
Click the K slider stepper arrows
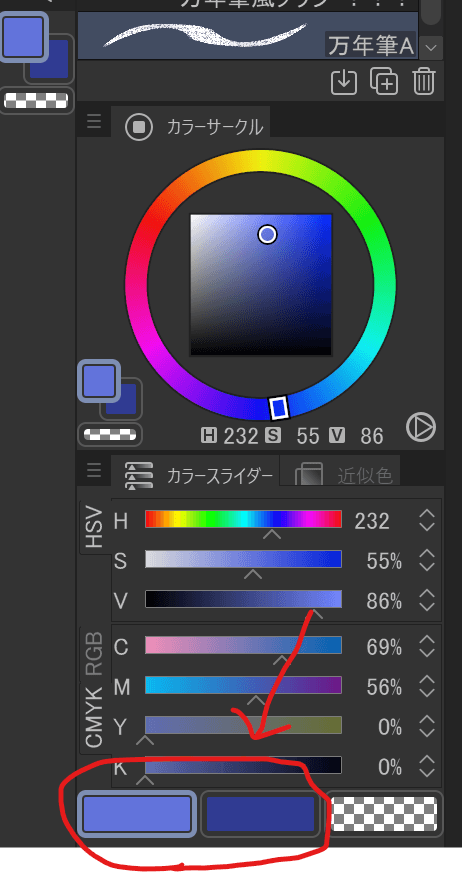[426, 767]
